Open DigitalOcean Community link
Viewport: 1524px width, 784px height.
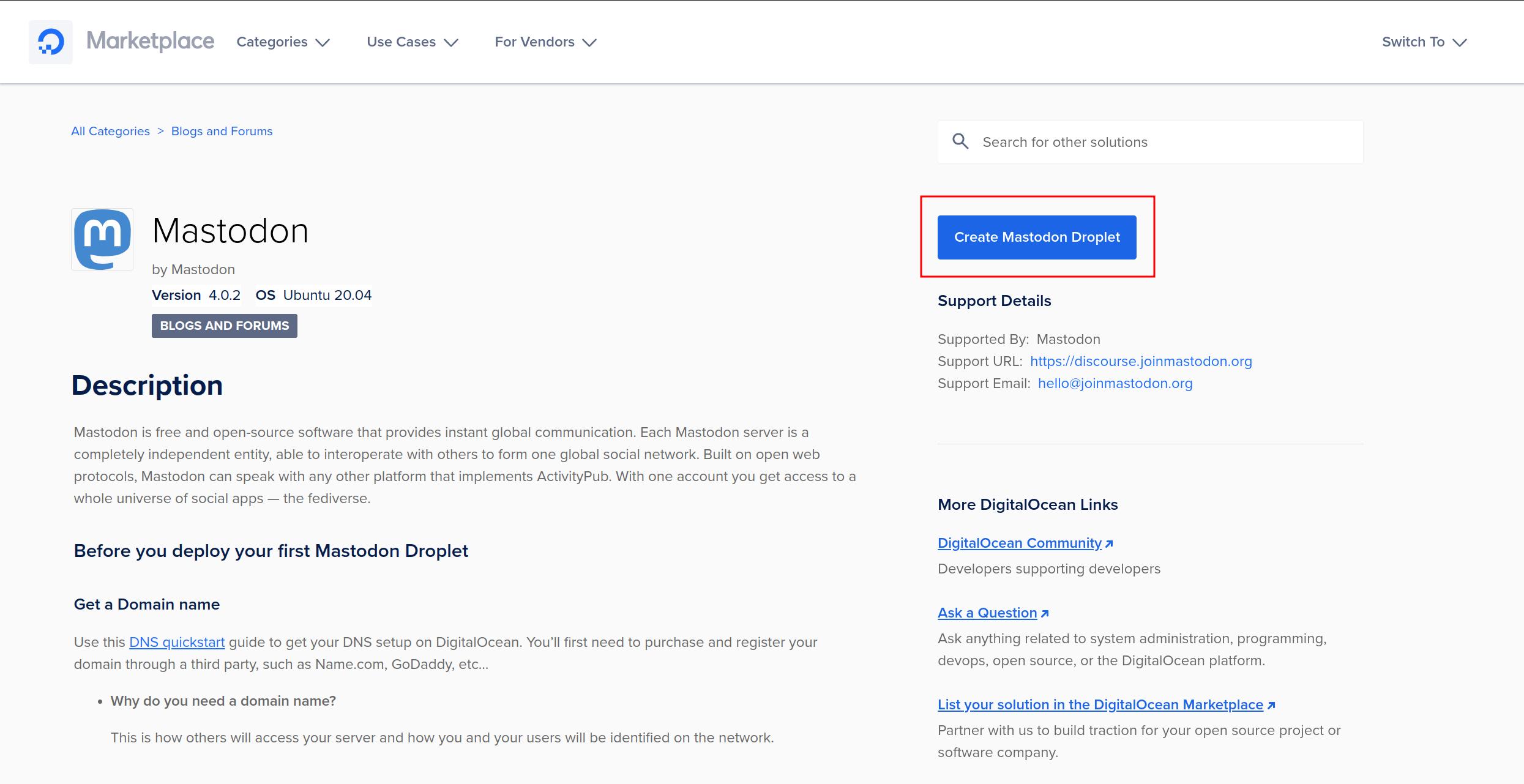click(x=1025, y=543)
